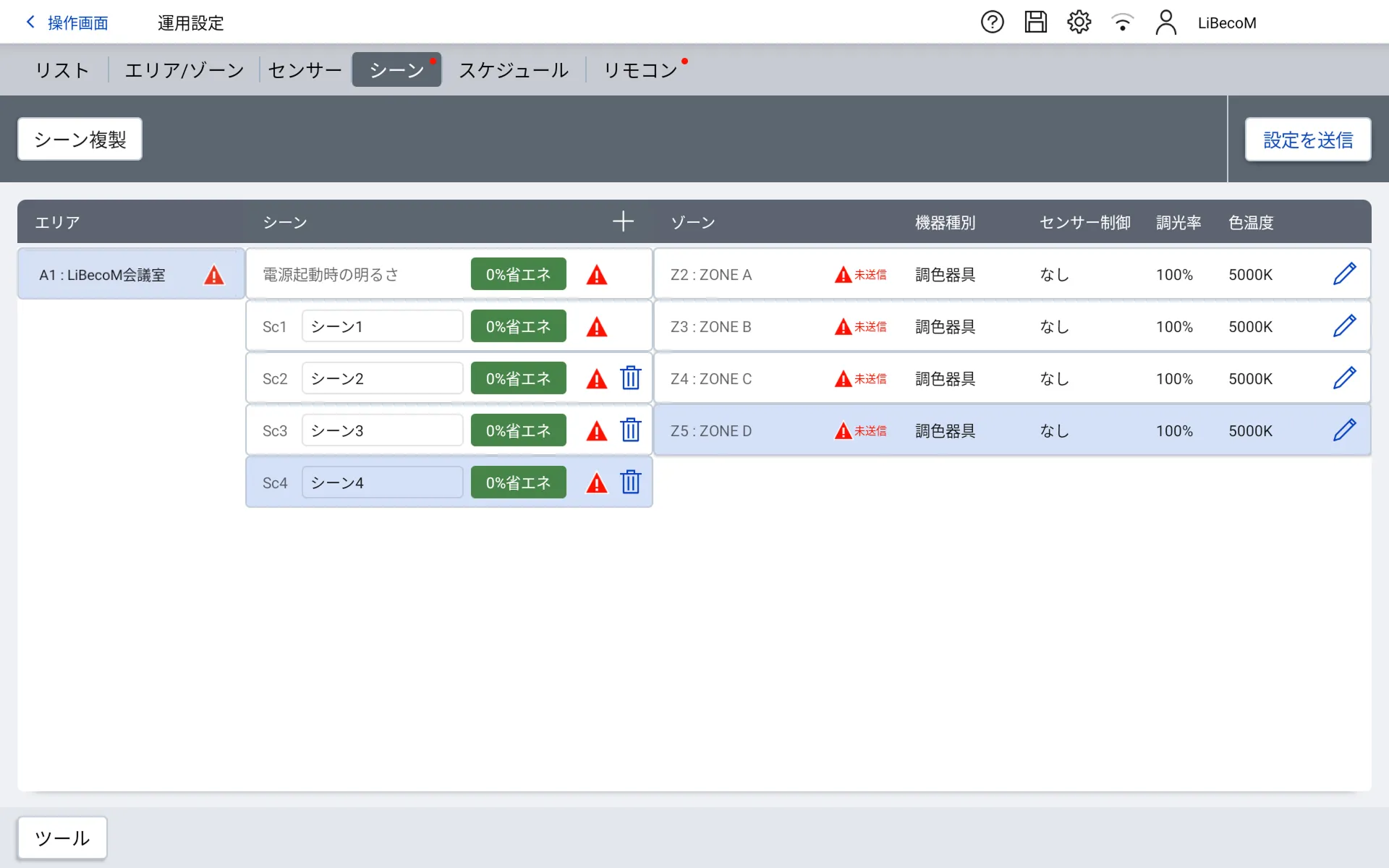
Task: Add a new scene with plus icon
Action: point(623,221)
